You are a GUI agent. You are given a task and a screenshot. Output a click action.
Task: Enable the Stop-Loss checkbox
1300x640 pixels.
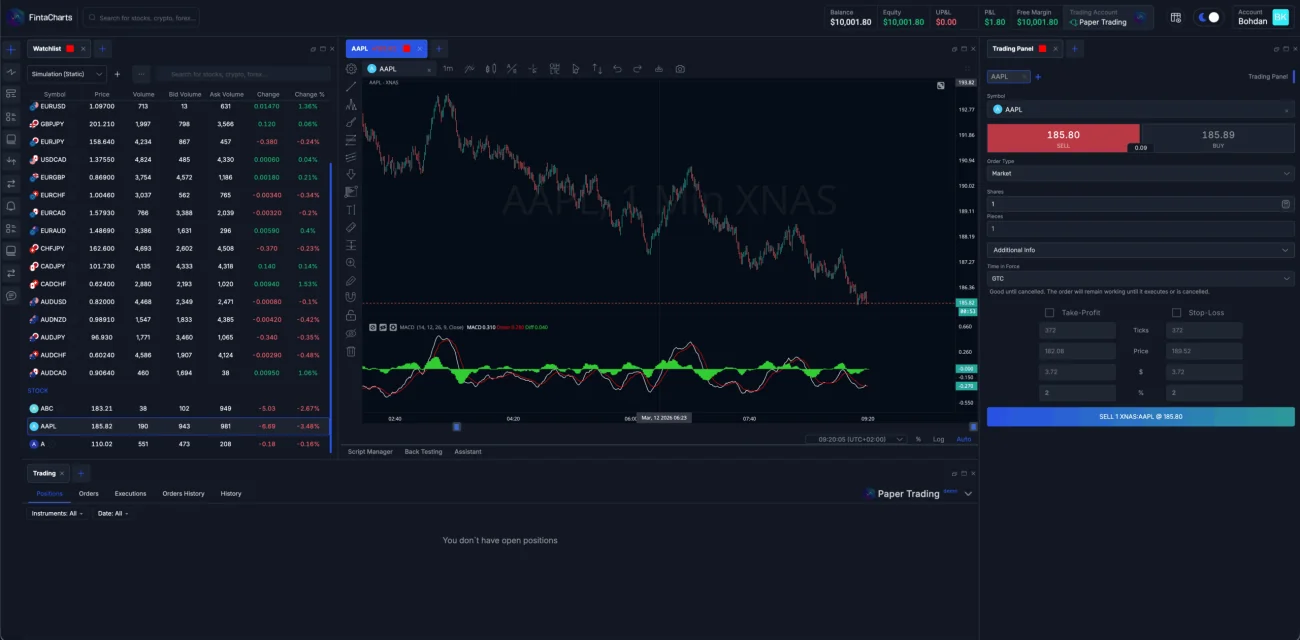(1176, 313)
